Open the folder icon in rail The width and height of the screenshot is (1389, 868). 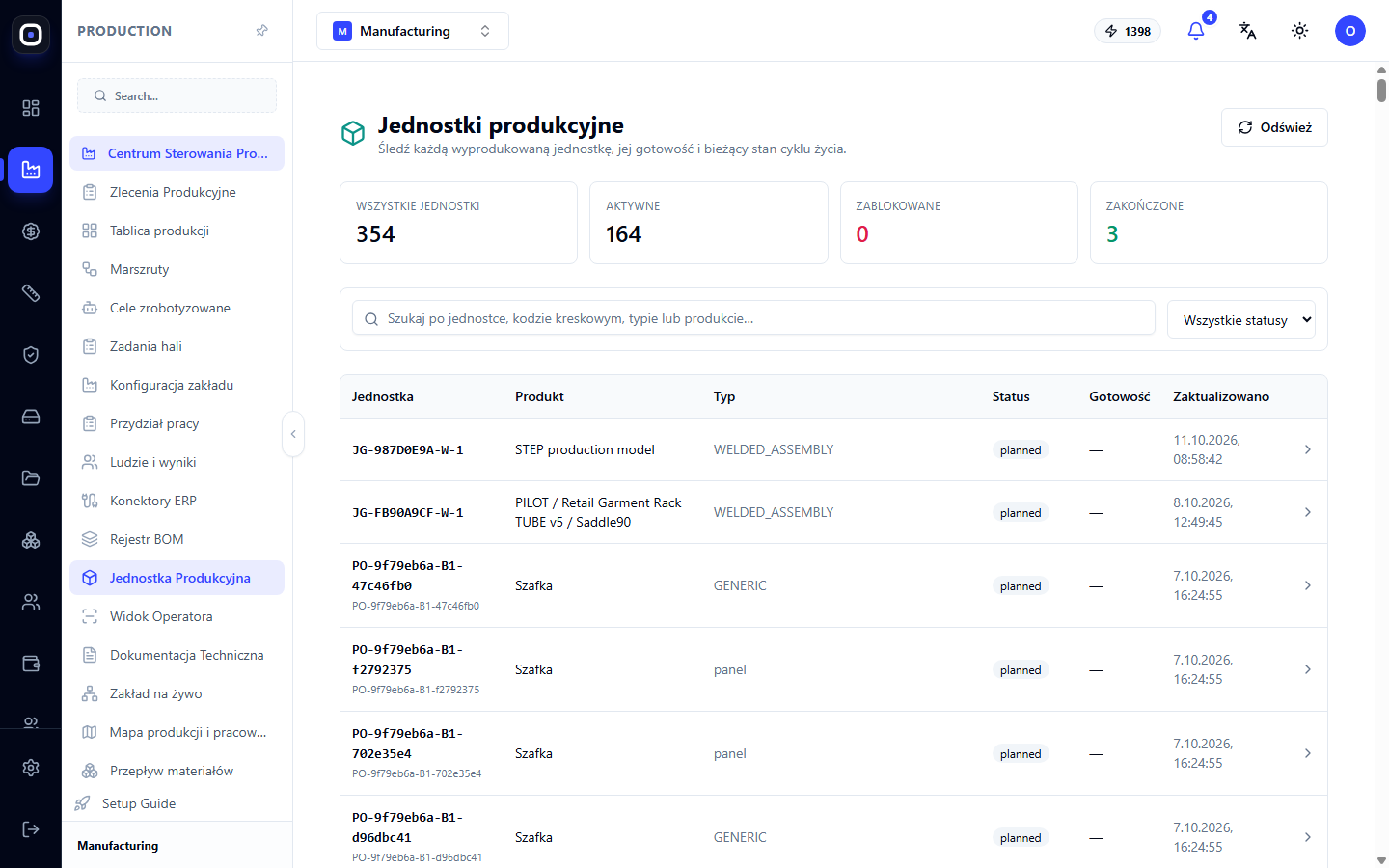coord(31,478)
